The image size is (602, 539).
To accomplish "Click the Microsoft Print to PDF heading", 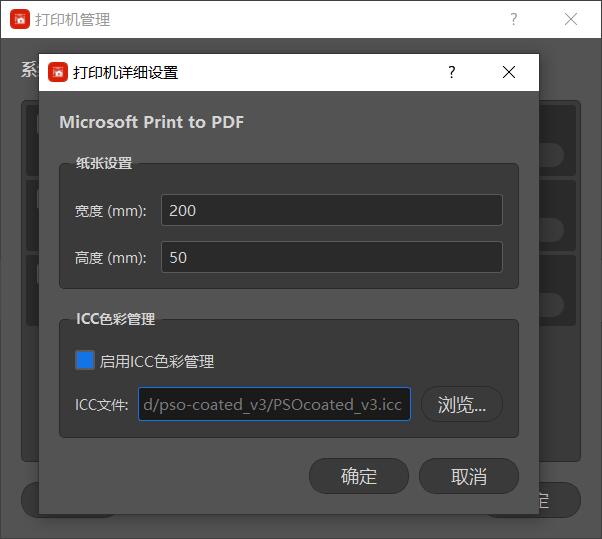I will coord(152,122).
